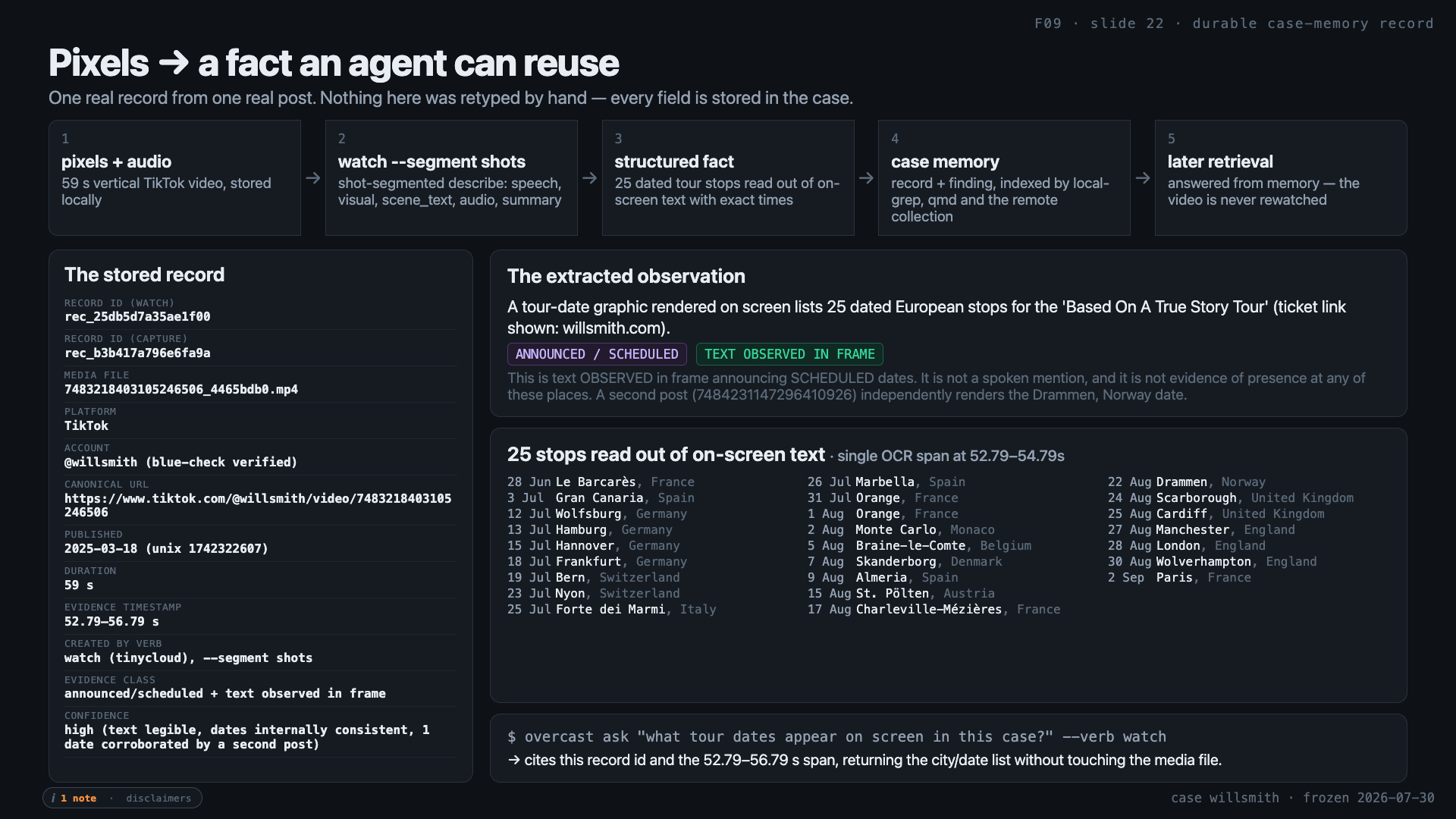This screenshot has height=819, width=1456.
Task: Click 'The stored record' heading
Action: coord(144,275)
